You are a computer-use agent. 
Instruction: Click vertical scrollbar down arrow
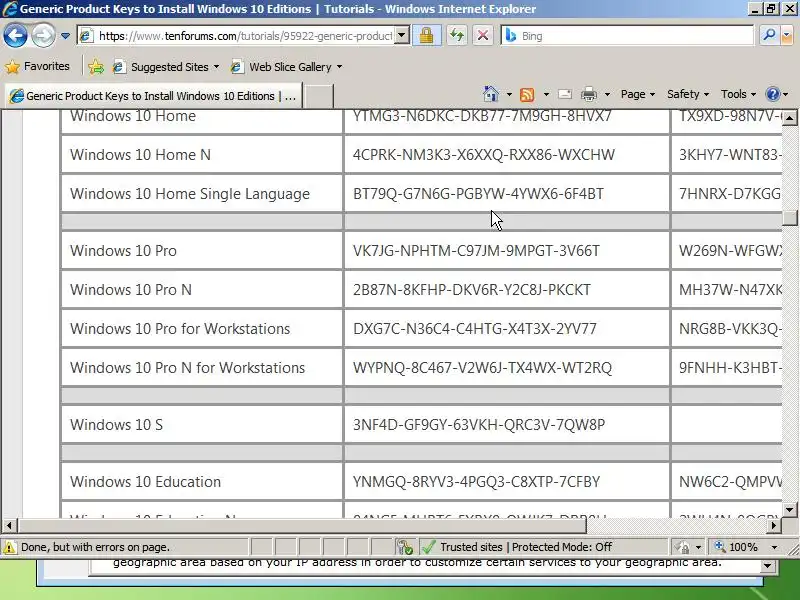click(x=789, y=509)
